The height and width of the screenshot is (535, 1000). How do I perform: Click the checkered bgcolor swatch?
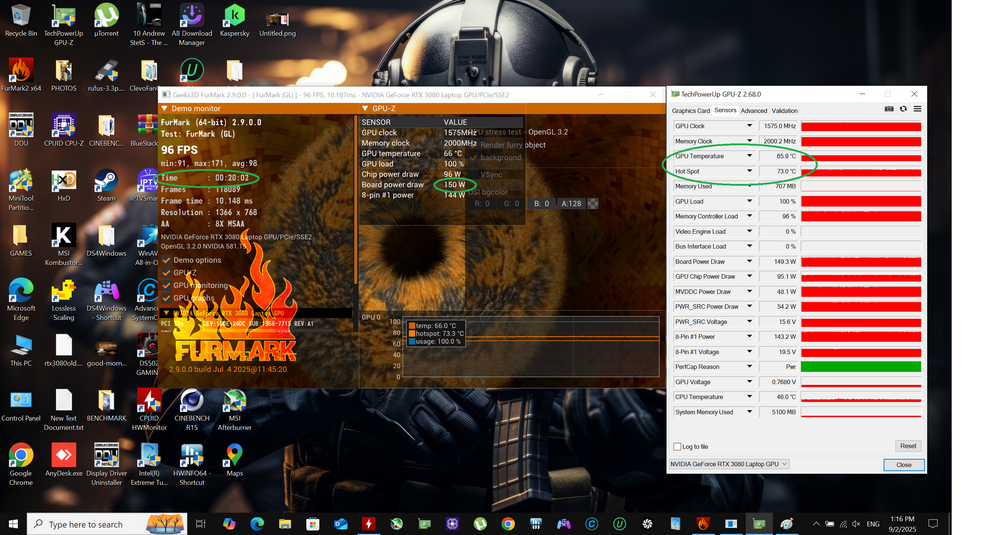[x=593, y=203]
